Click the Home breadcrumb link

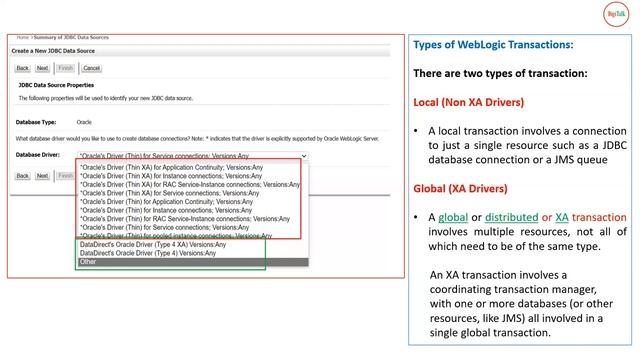[x=22, y=37]
